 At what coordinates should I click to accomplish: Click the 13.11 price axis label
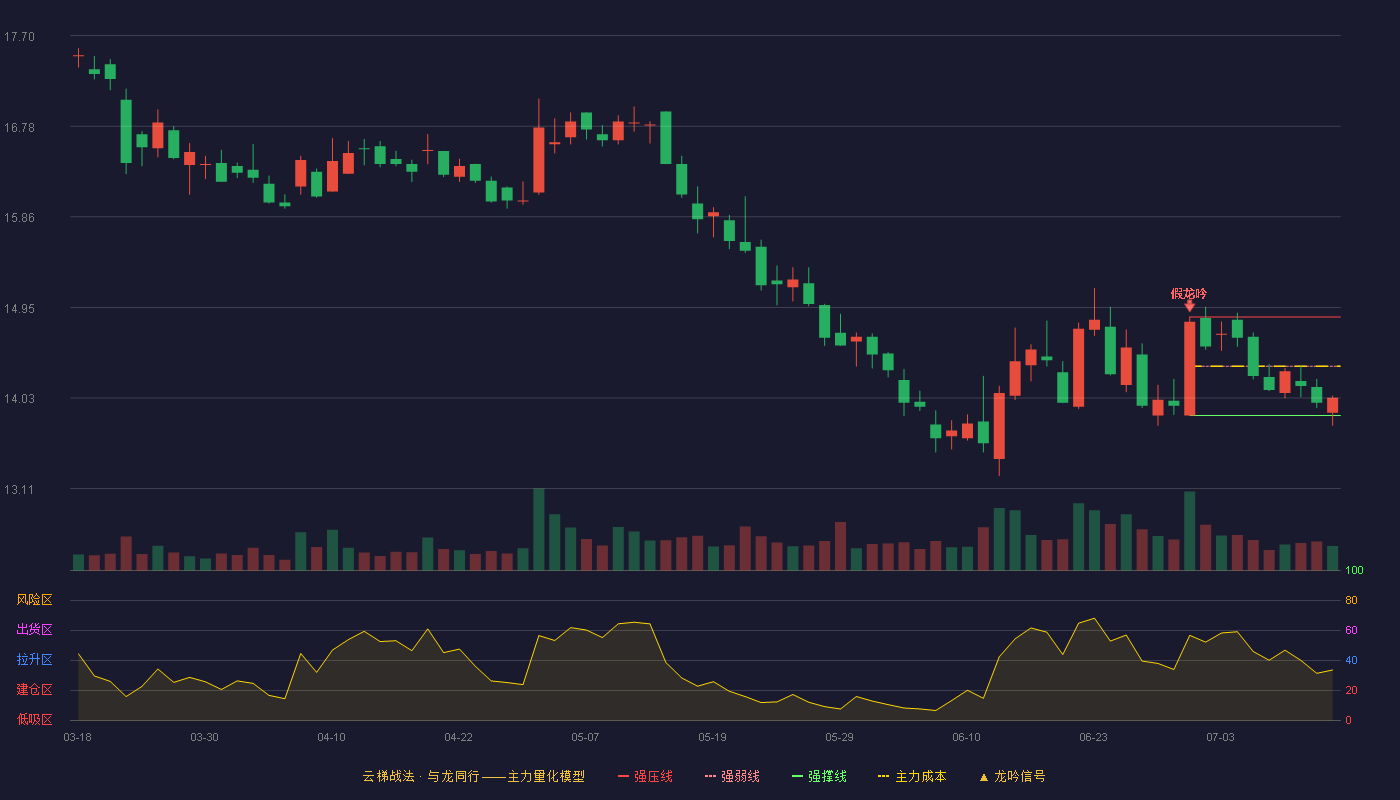[x=19, y=489]
